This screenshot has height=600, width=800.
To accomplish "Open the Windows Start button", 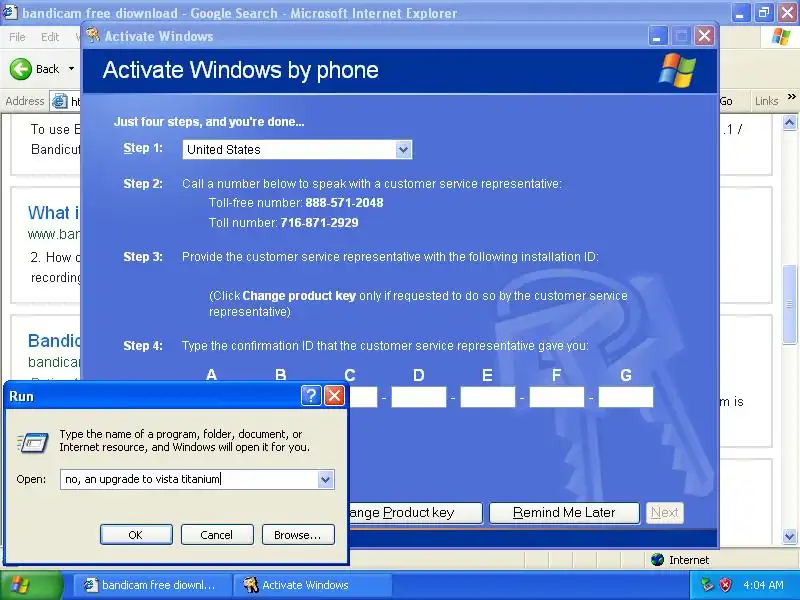I will click(31, 585).
